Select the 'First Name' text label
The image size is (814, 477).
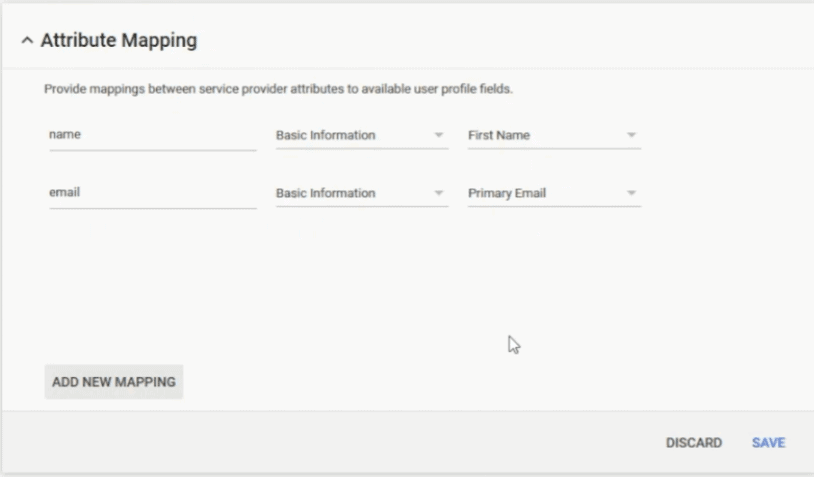click(499, 135)
